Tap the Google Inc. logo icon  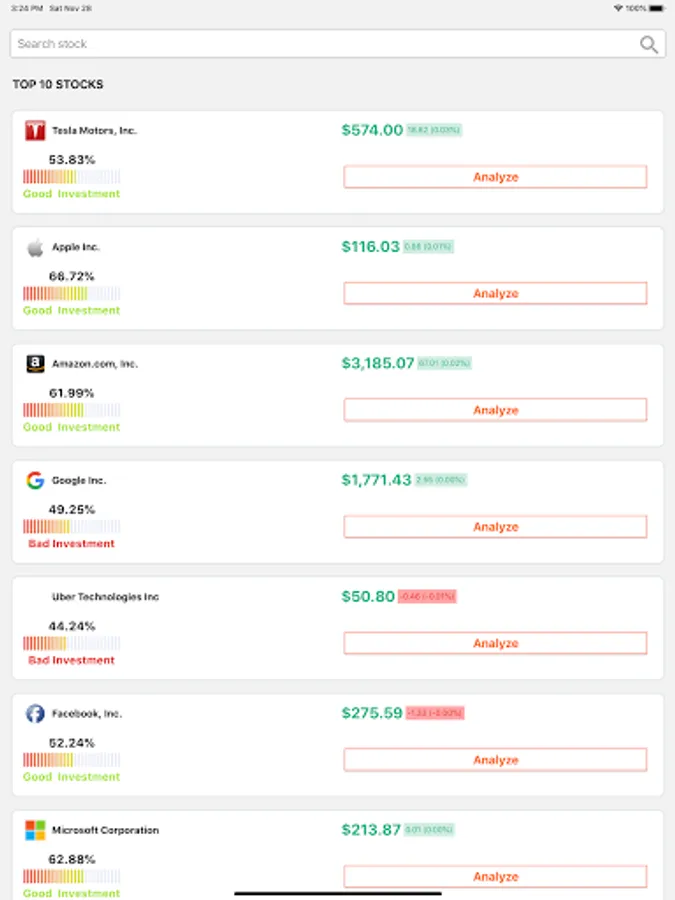point(35,481)
